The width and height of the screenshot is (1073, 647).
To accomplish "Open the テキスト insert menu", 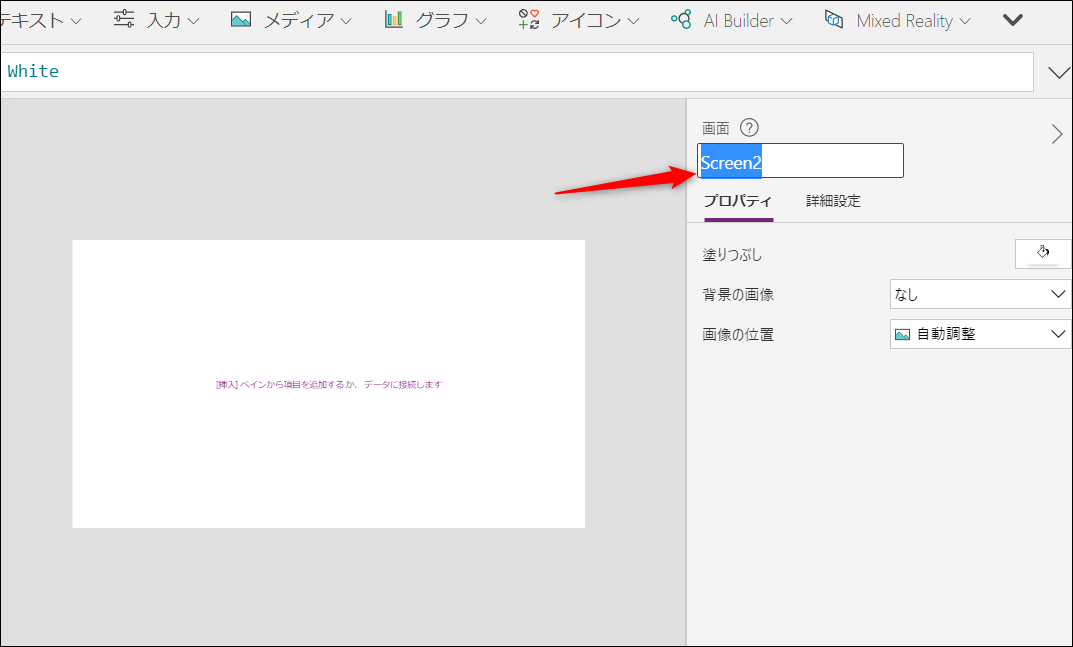I will pyautogui.click(x=40, y=21).
